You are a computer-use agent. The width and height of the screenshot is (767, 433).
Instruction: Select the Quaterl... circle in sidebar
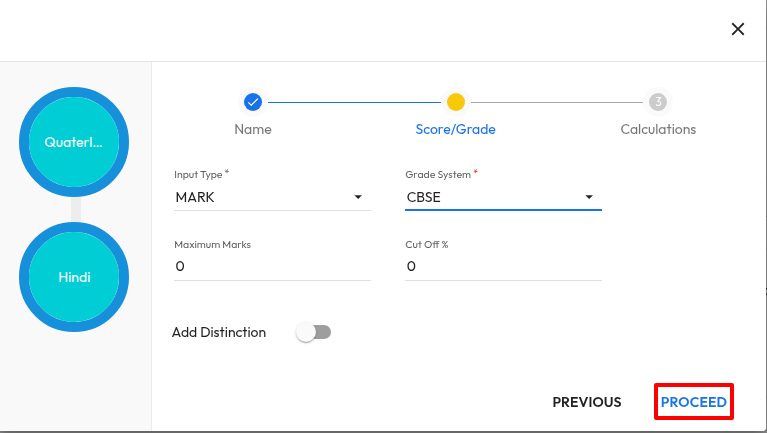click(74, 142)
